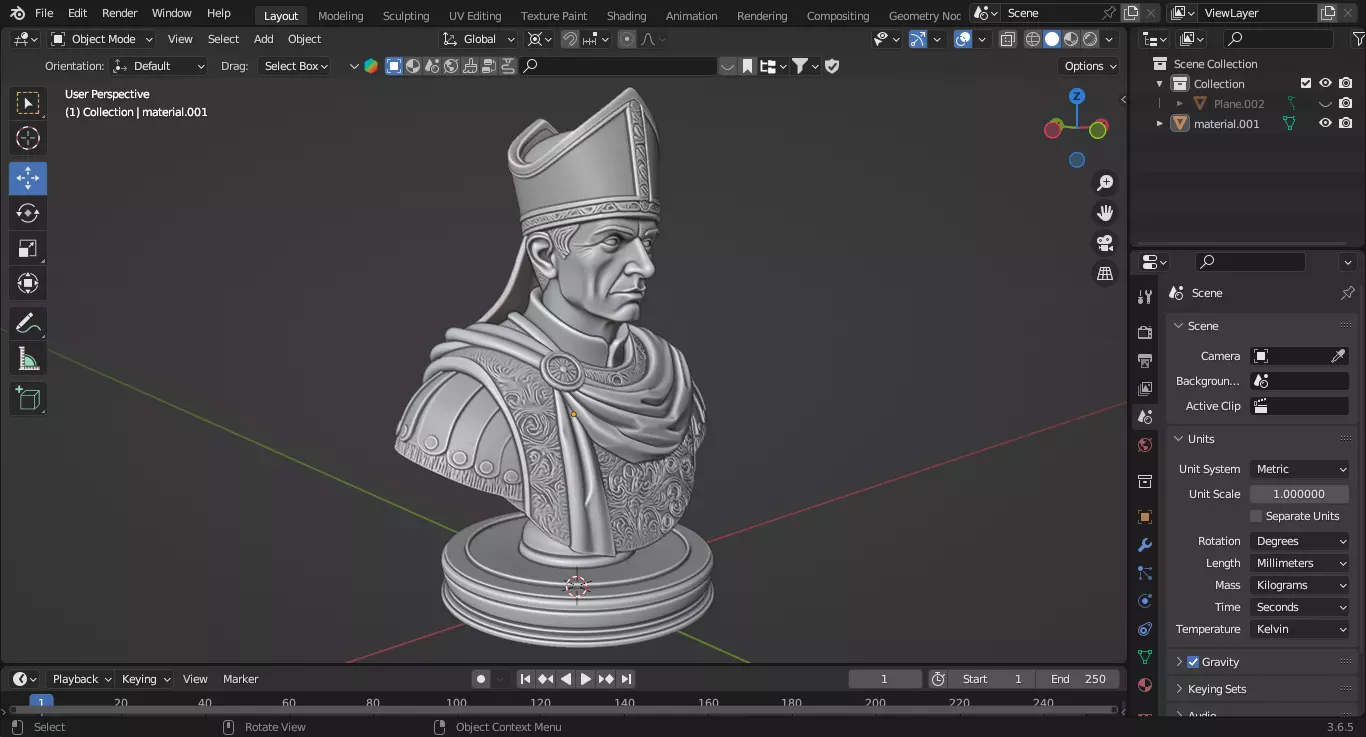Open the Render properties tab

tap(1145, 332)
